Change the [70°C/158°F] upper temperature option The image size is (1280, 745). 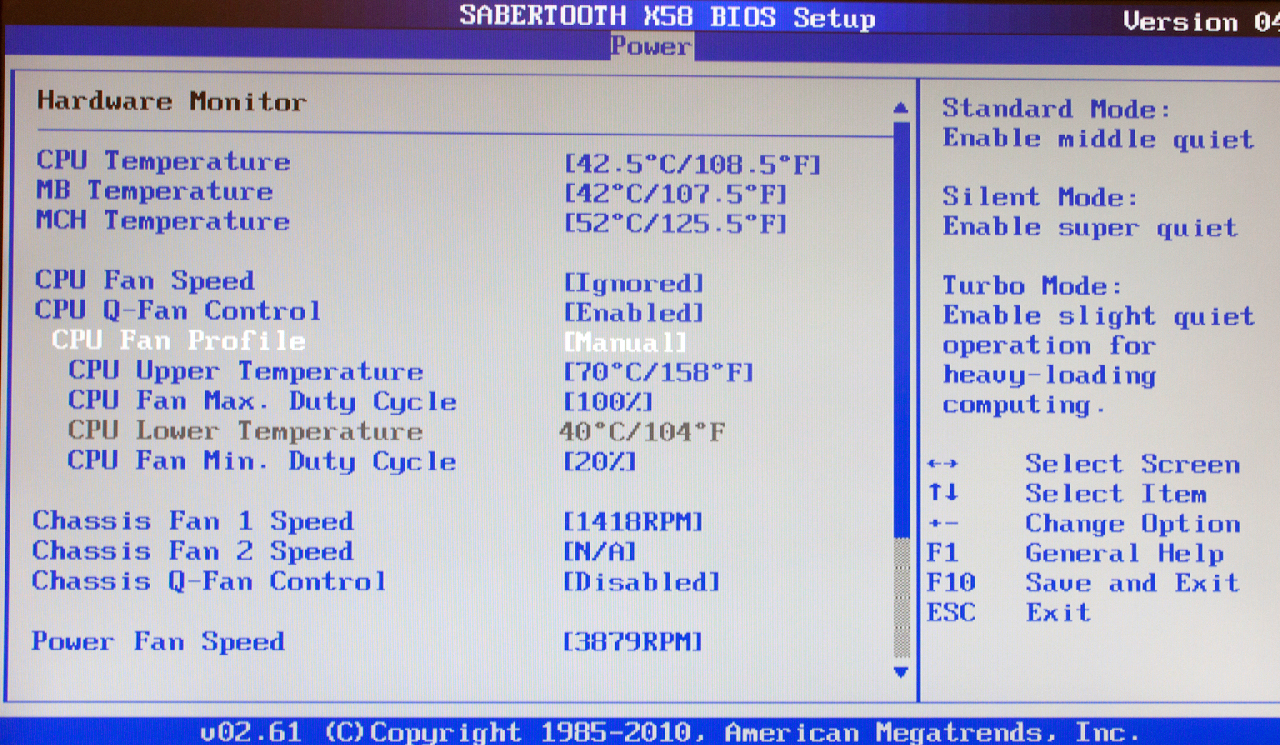point(659,373)
